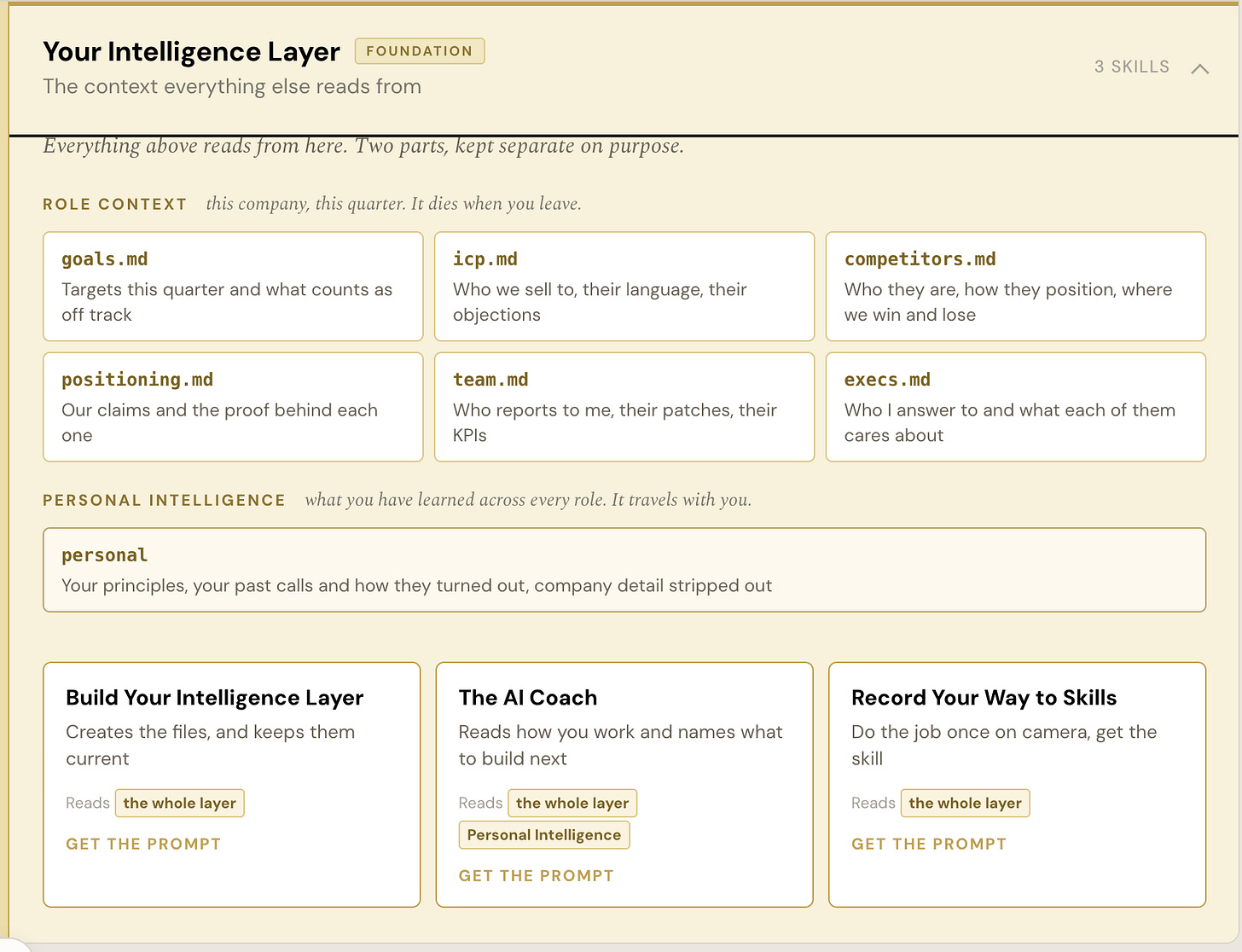The width and height of the screenshot is (1242, 952).
Task: Click 'Who we sell to, their language' description
Action: coord(600,302)
